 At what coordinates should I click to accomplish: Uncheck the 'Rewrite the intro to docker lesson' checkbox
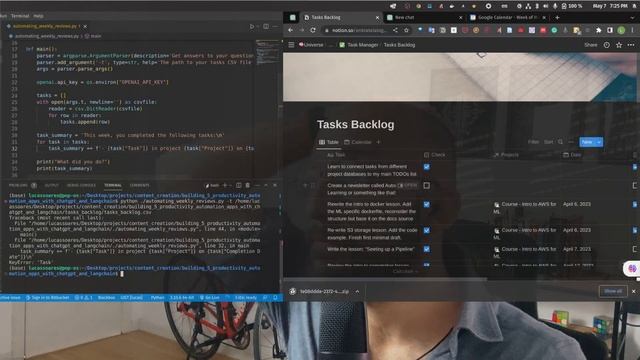(x=427, y=204)
